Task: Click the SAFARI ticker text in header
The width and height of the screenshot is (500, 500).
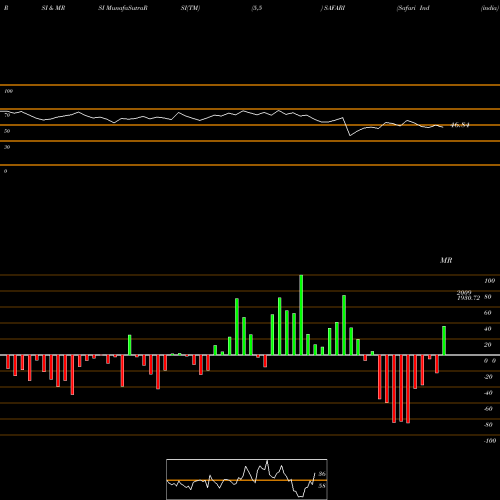Action: click(x=334, y=8)
